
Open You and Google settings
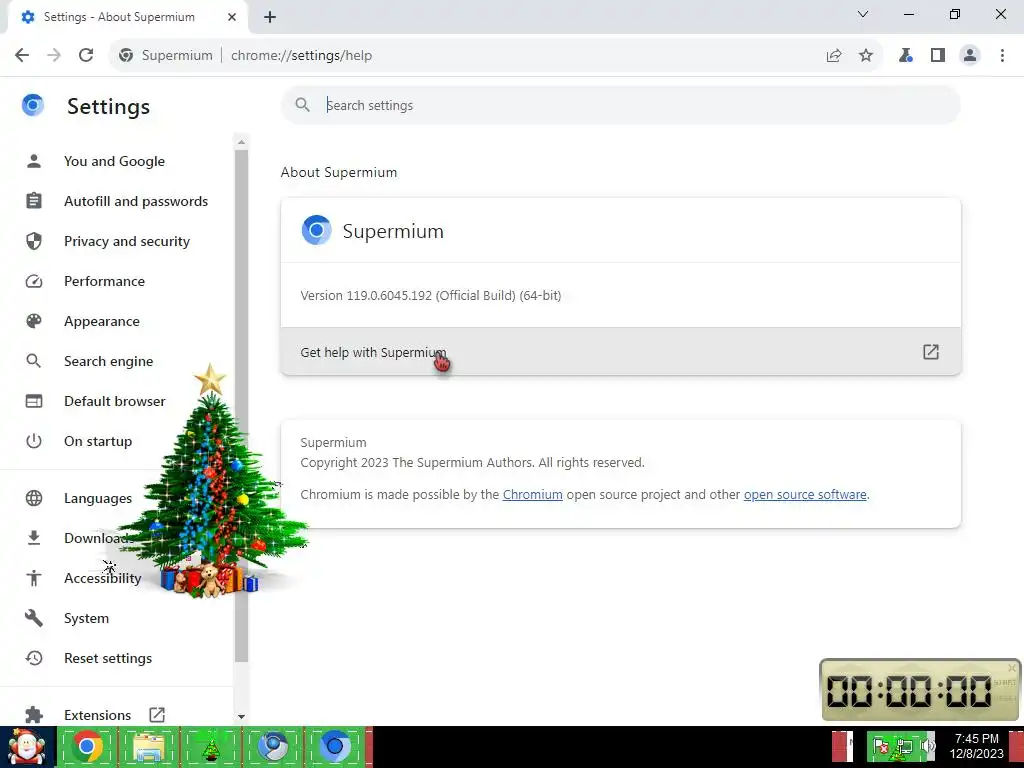point(114,161)
